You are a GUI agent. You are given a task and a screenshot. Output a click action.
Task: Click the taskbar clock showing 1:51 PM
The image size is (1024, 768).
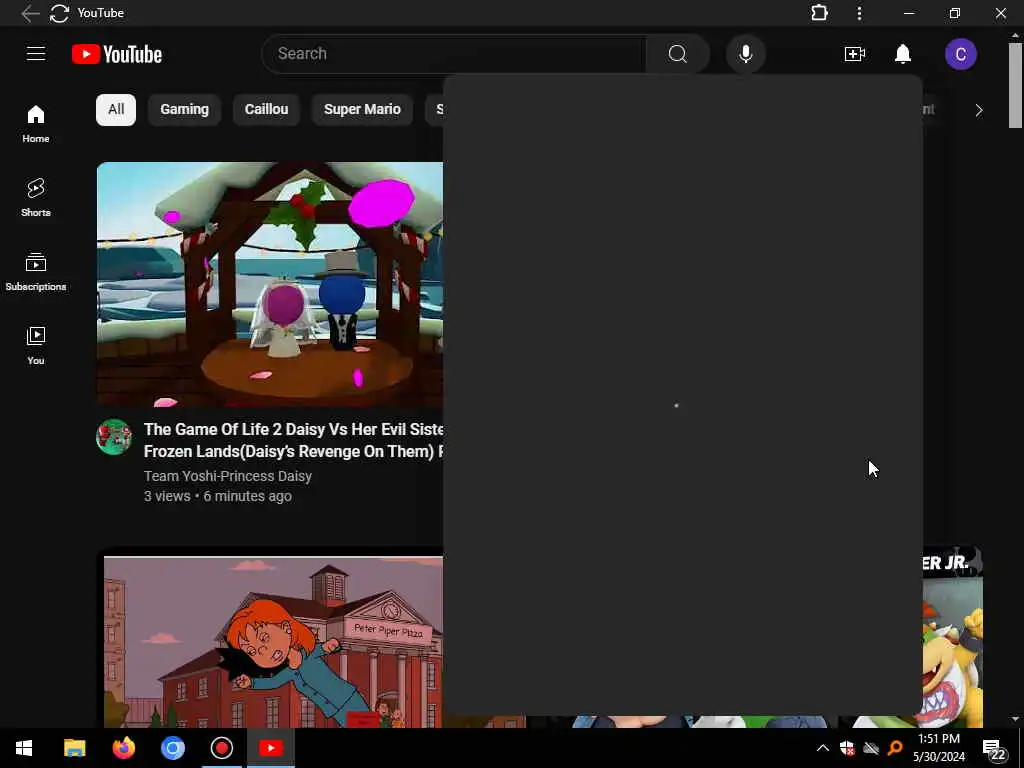point(938,748)
